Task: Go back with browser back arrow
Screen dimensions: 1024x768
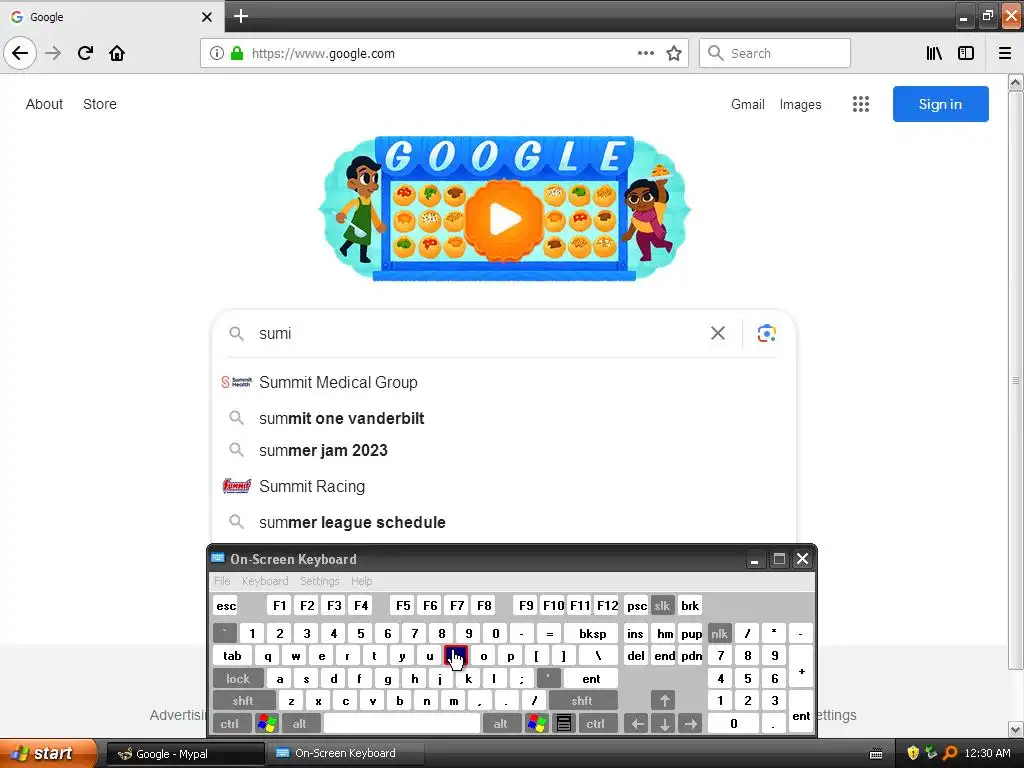Action: click(20, 53)
